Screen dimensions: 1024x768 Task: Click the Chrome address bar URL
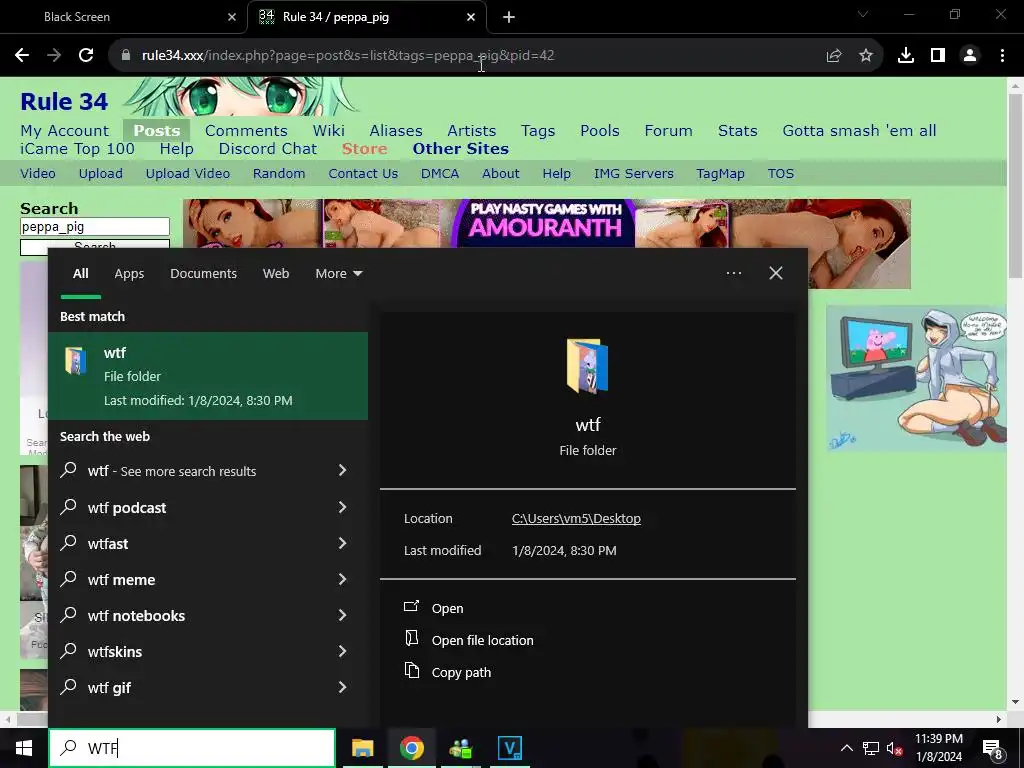[348, 56]
